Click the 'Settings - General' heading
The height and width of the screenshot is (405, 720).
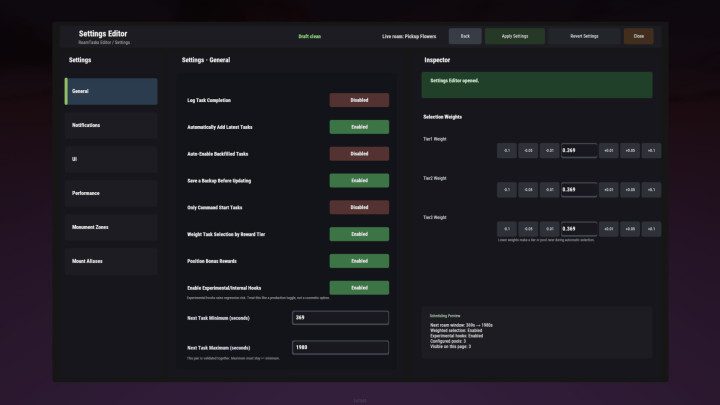click(206, 60)
